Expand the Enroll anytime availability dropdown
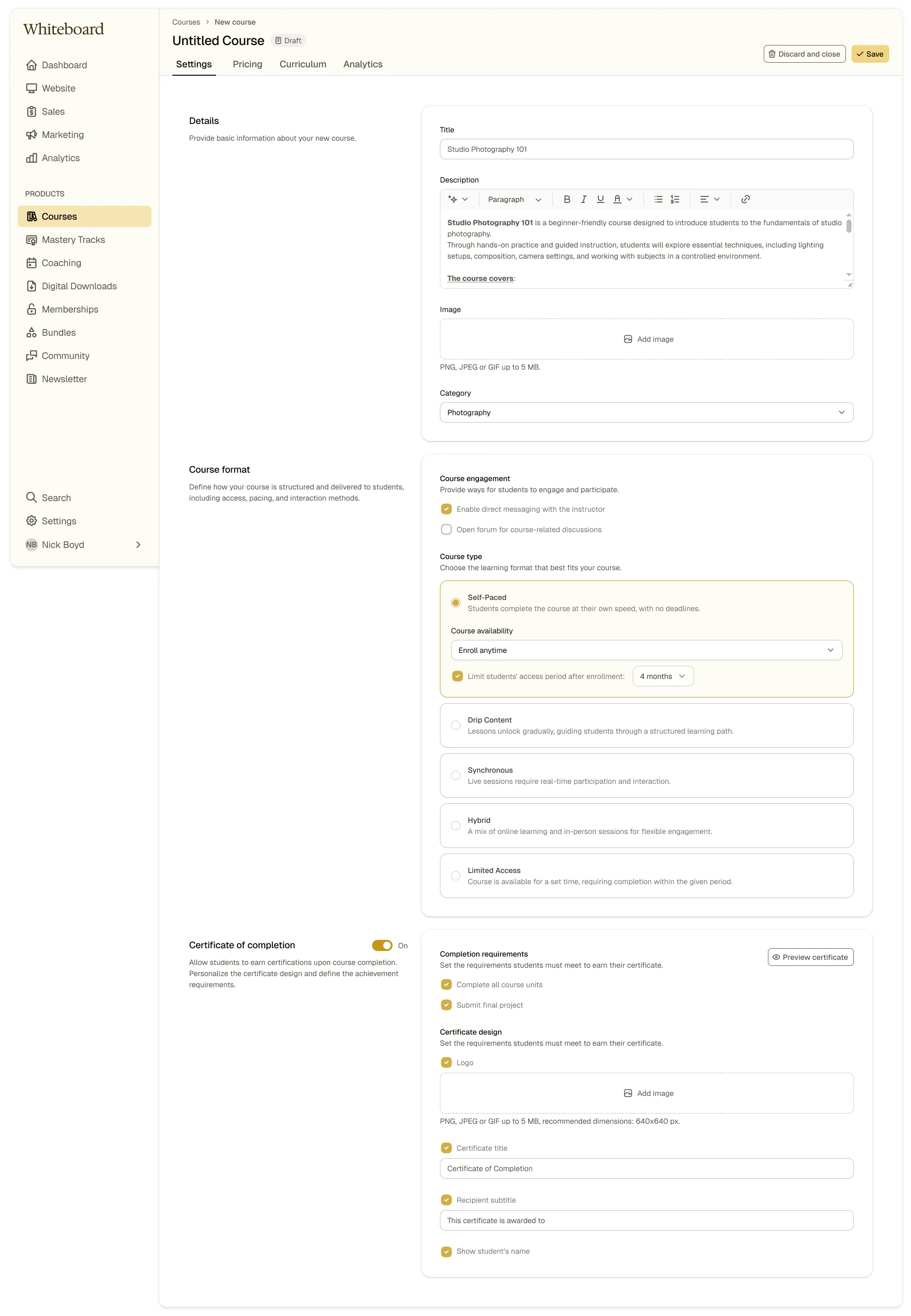Image resolution: width=911 pixels, height=1316 pixels. 646,650
